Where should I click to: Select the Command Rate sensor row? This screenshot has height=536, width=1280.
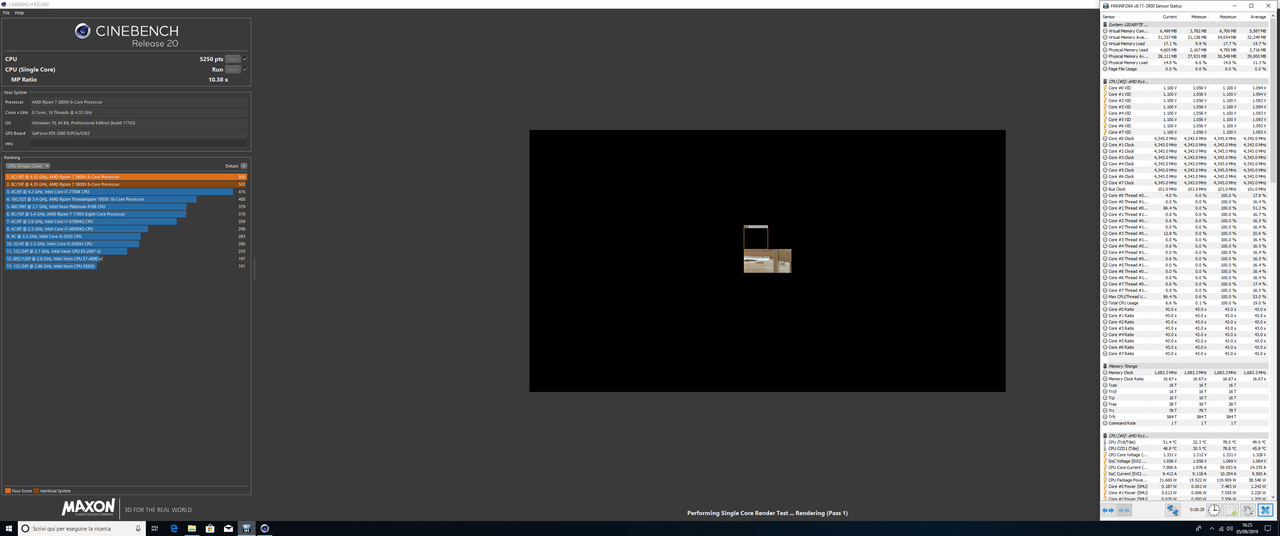pyautogui.click(x=1186, y=423)
